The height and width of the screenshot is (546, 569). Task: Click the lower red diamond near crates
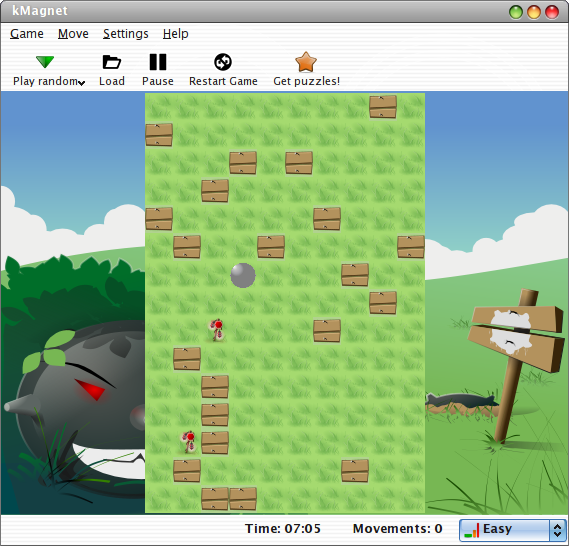click(x=189, y=442)
